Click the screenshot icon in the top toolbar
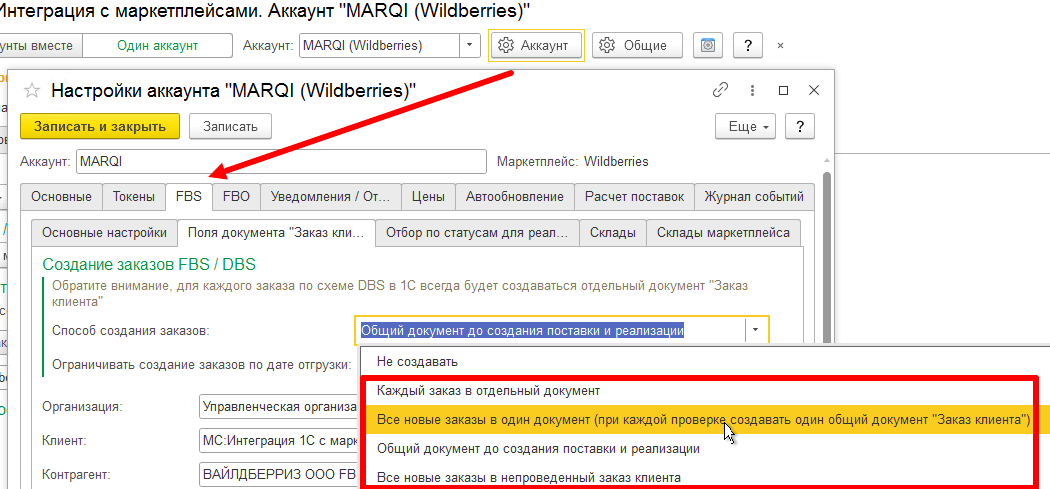Image resolution: width=1050 pixels, height=489 pixels. 708,46
